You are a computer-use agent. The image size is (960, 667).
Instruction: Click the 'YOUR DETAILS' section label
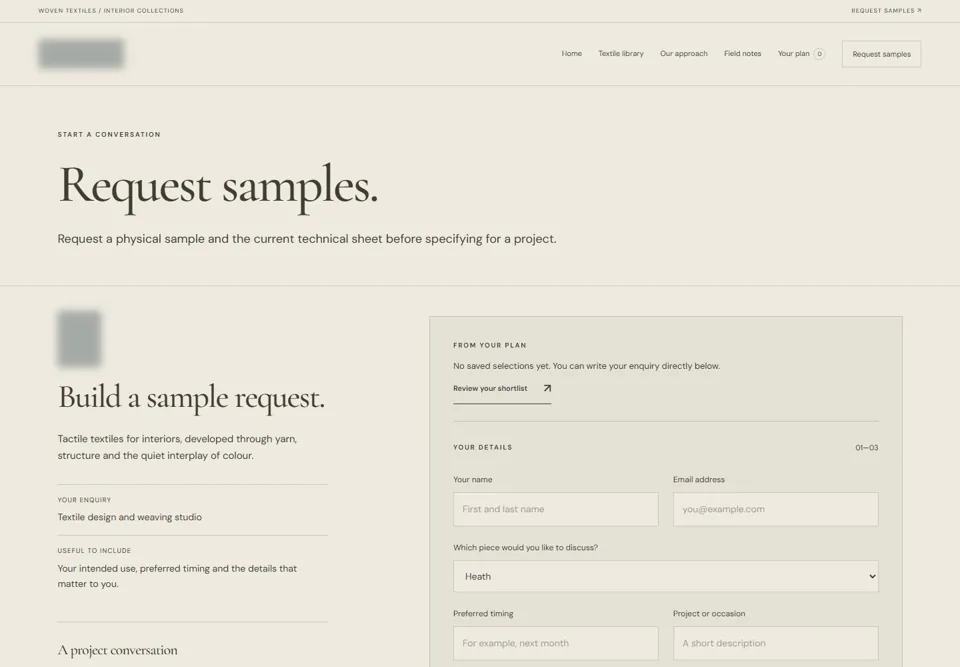(x=482, y=447)
